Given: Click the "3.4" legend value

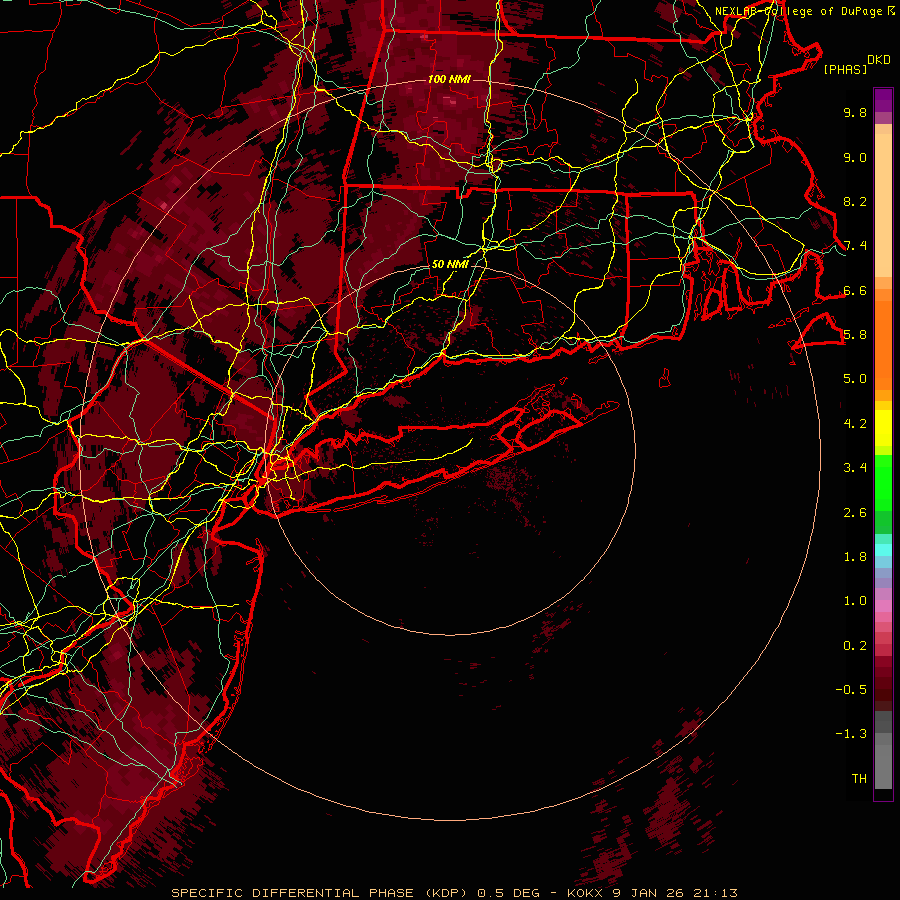Looking at the screenshot, I should click(x=855, y=468).
